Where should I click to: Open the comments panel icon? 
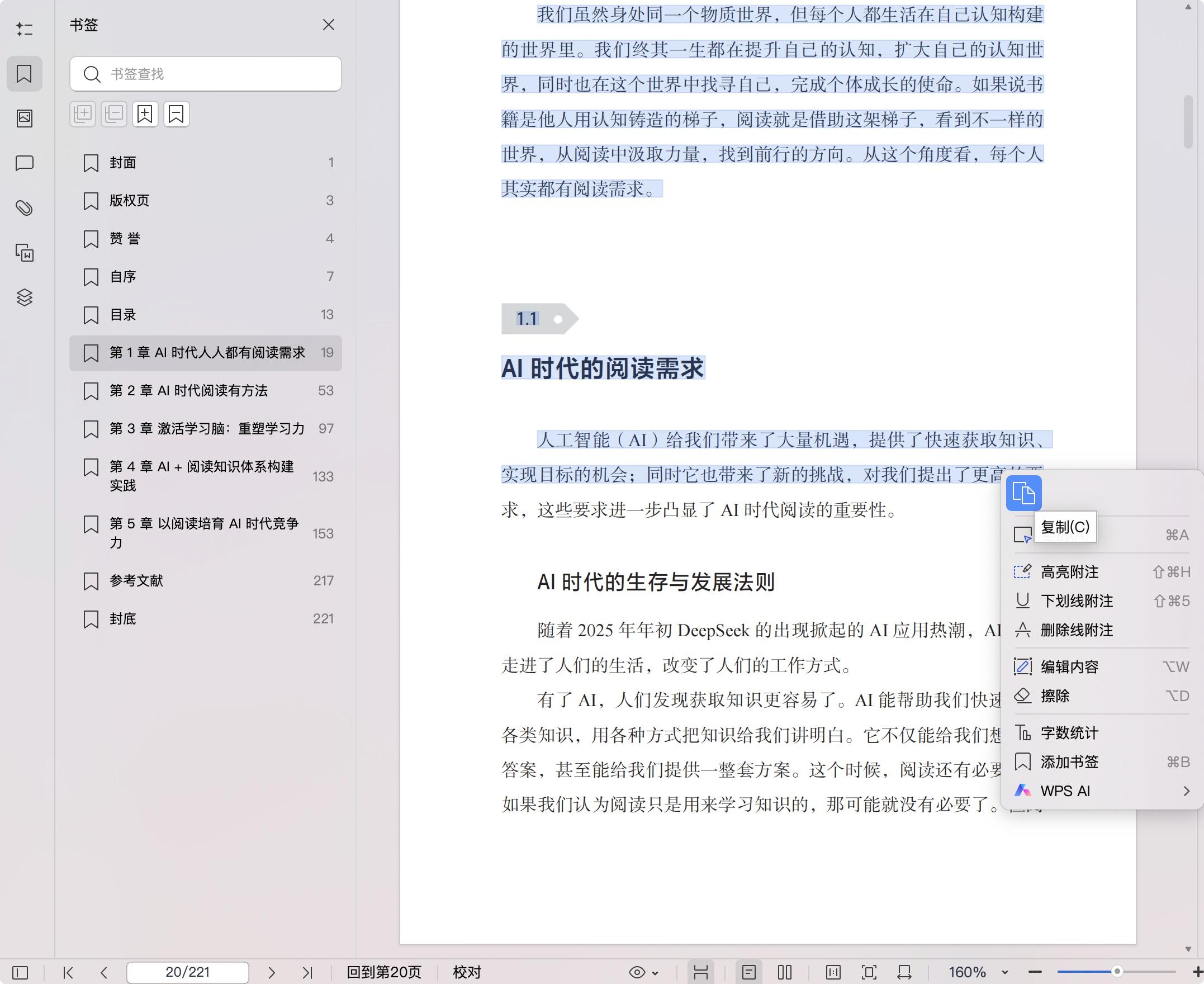(x=25, y=163)
